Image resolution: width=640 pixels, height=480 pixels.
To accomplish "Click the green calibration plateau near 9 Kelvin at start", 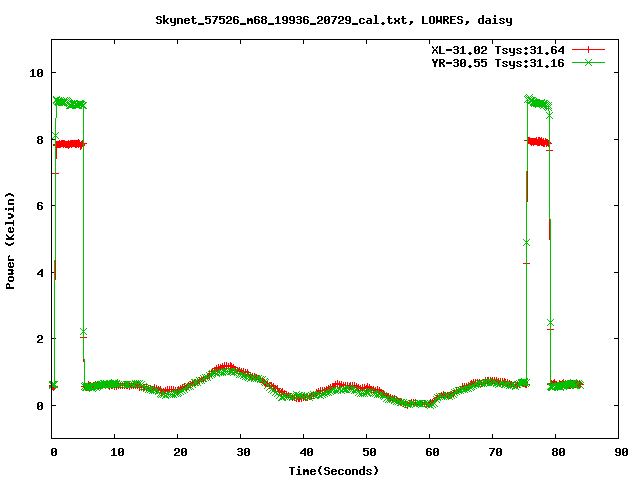I will click(69, 103).
